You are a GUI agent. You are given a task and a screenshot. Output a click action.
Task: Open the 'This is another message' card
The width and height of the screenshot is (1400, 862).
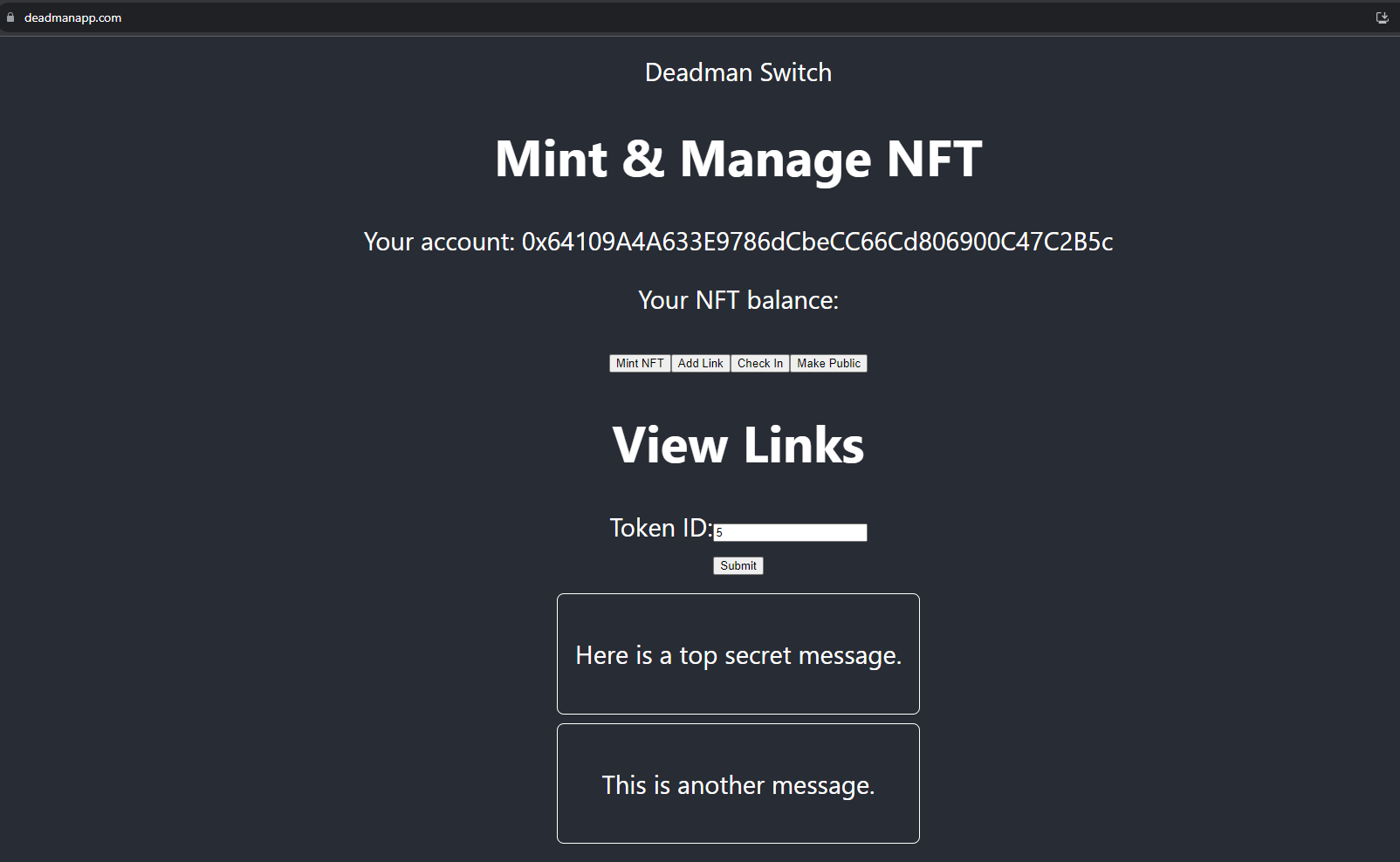tap(738, 783)
